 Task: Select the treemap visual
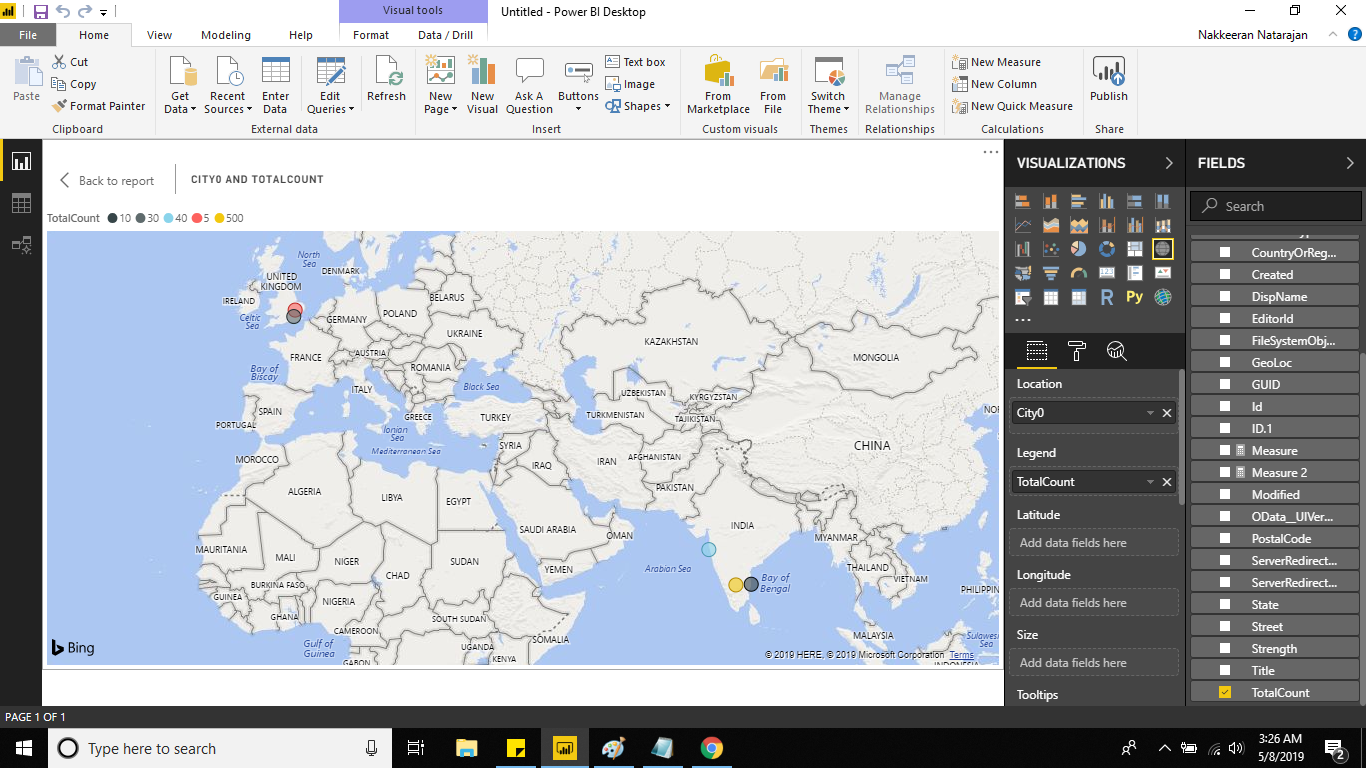click(1135, 249)
